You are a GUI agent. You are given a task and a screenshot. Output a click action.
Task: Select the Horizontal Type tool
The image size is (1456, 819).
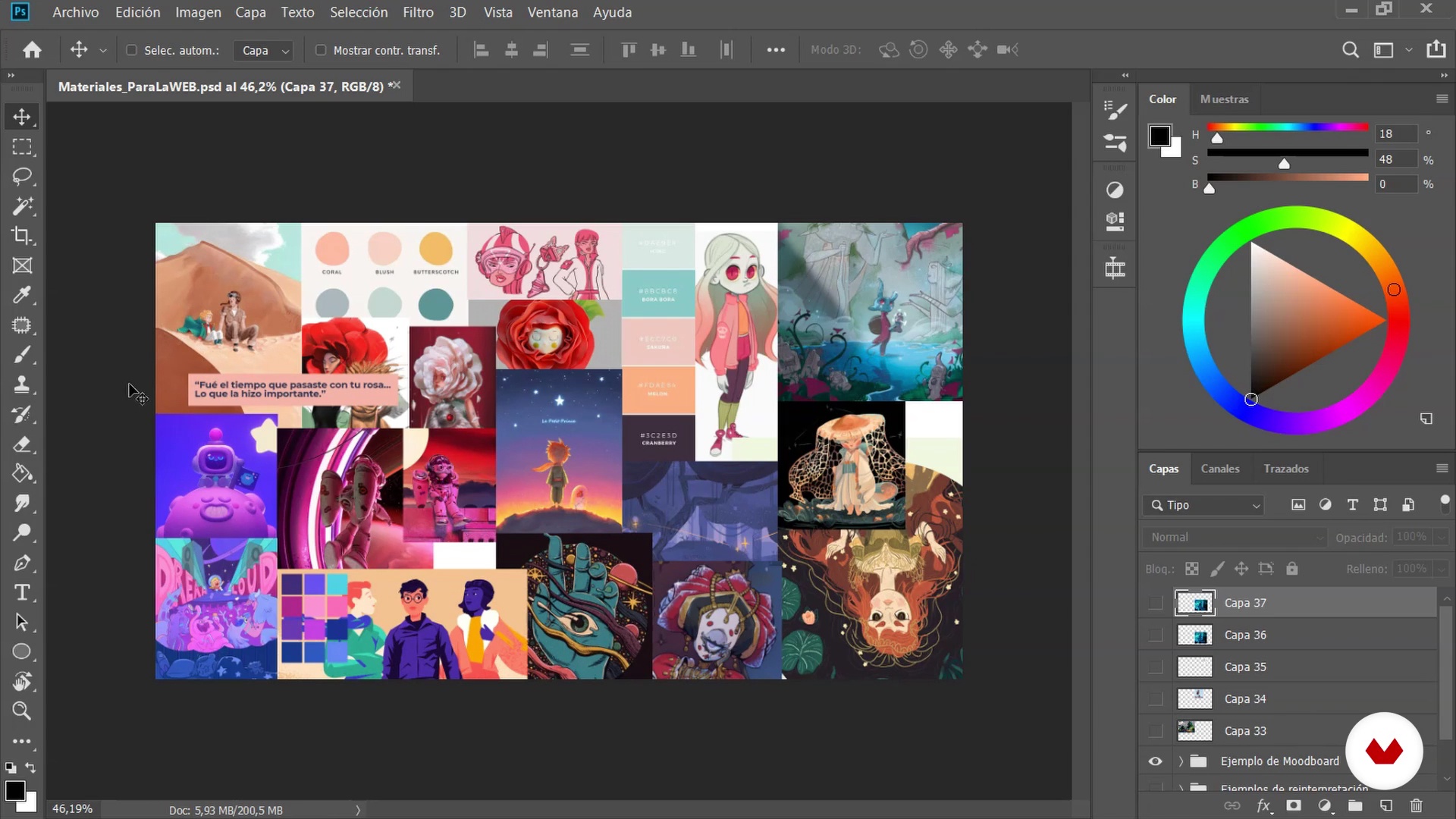coord(22,592)
